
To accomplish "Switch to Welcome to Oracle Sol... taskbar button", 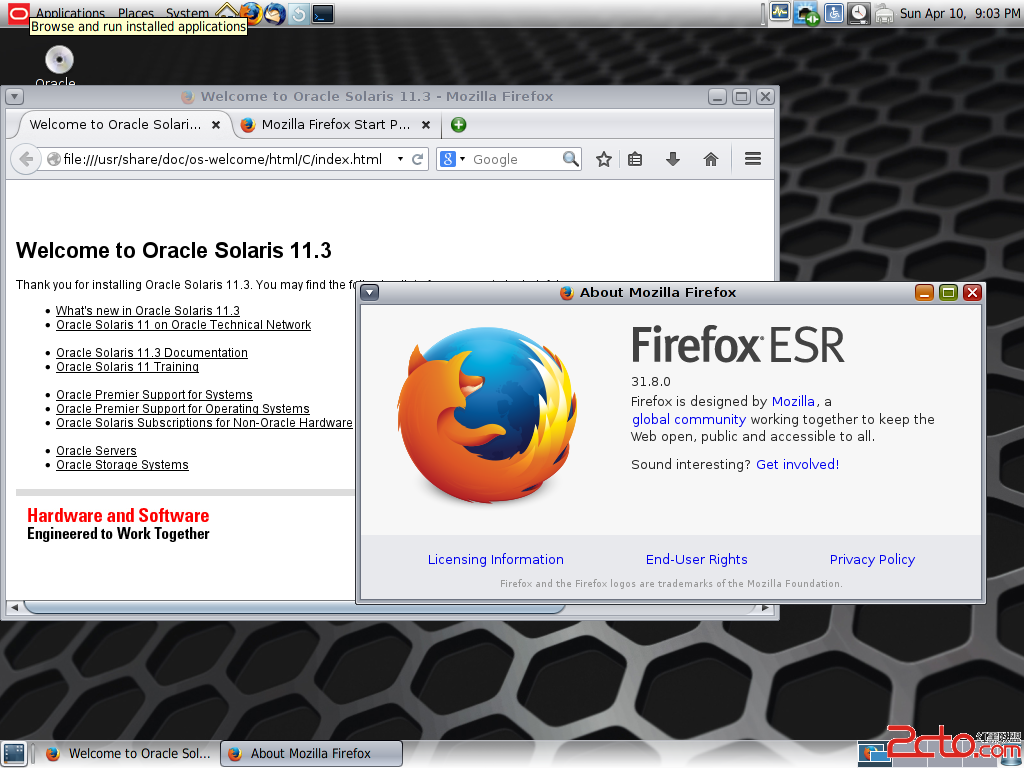I will pyautogui.click(x=128, y=754).
